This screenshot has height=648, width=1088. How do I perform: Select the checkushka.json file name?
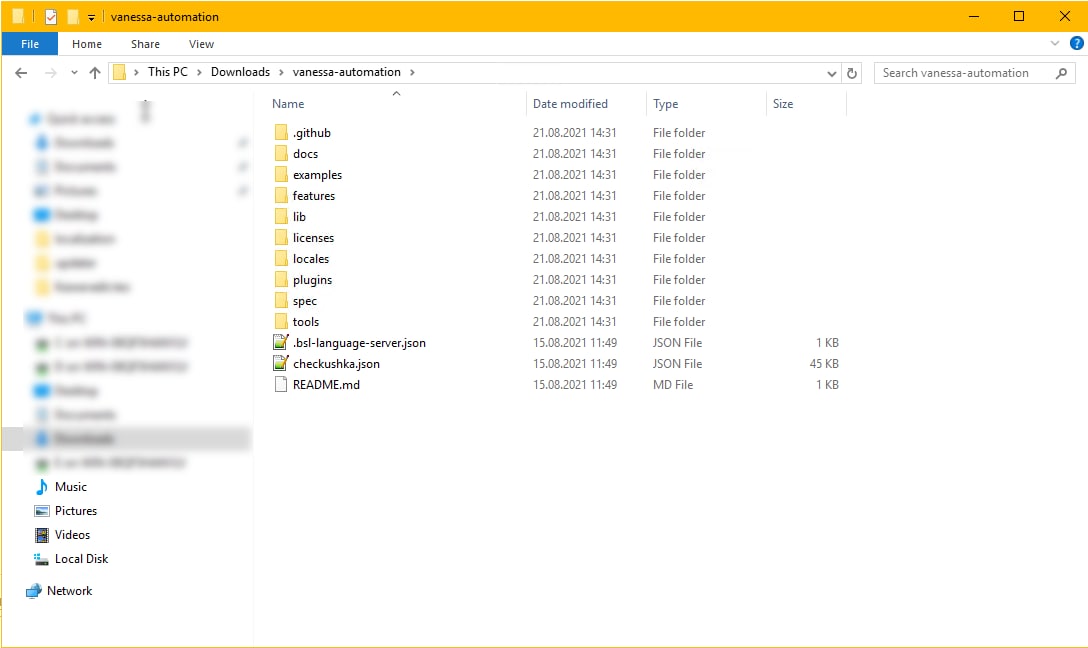click(336, 364)
